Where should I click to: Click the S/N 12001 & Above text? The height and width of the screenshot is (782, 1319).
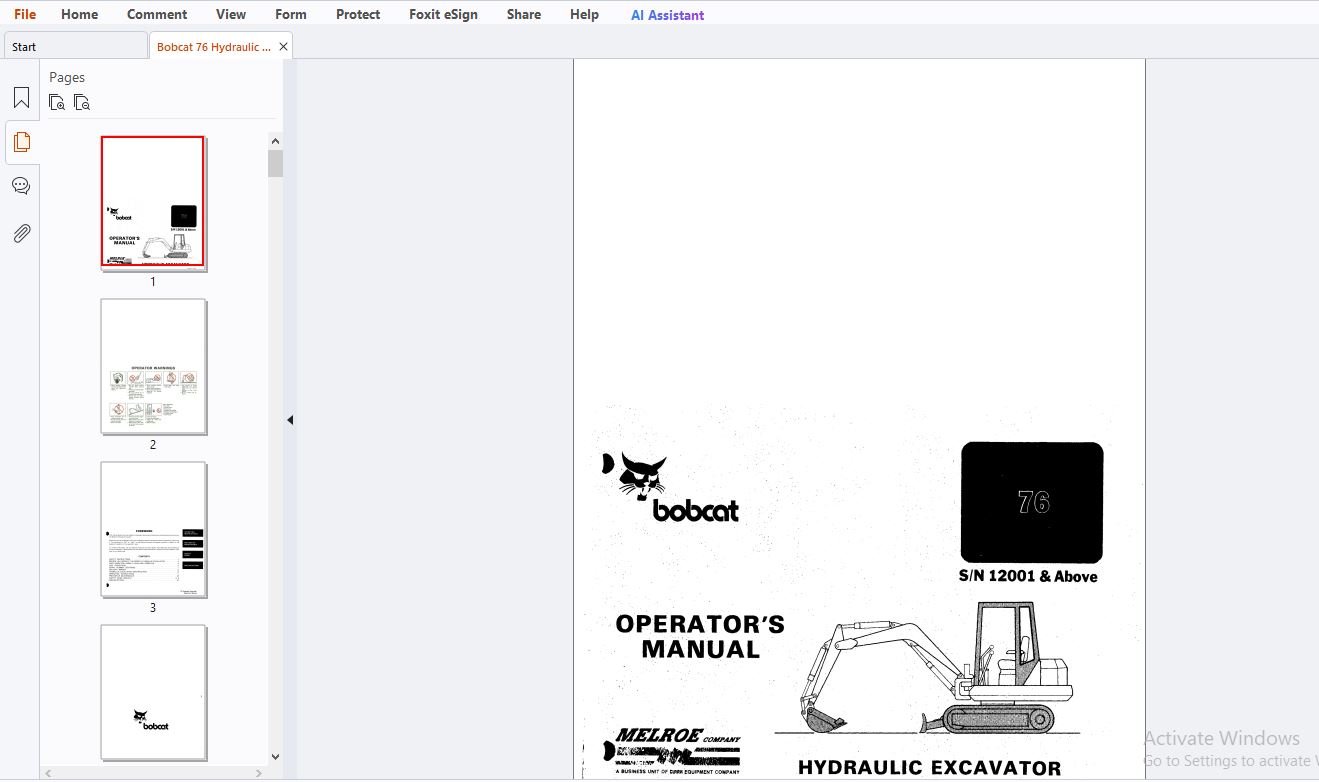point(1028,576)
